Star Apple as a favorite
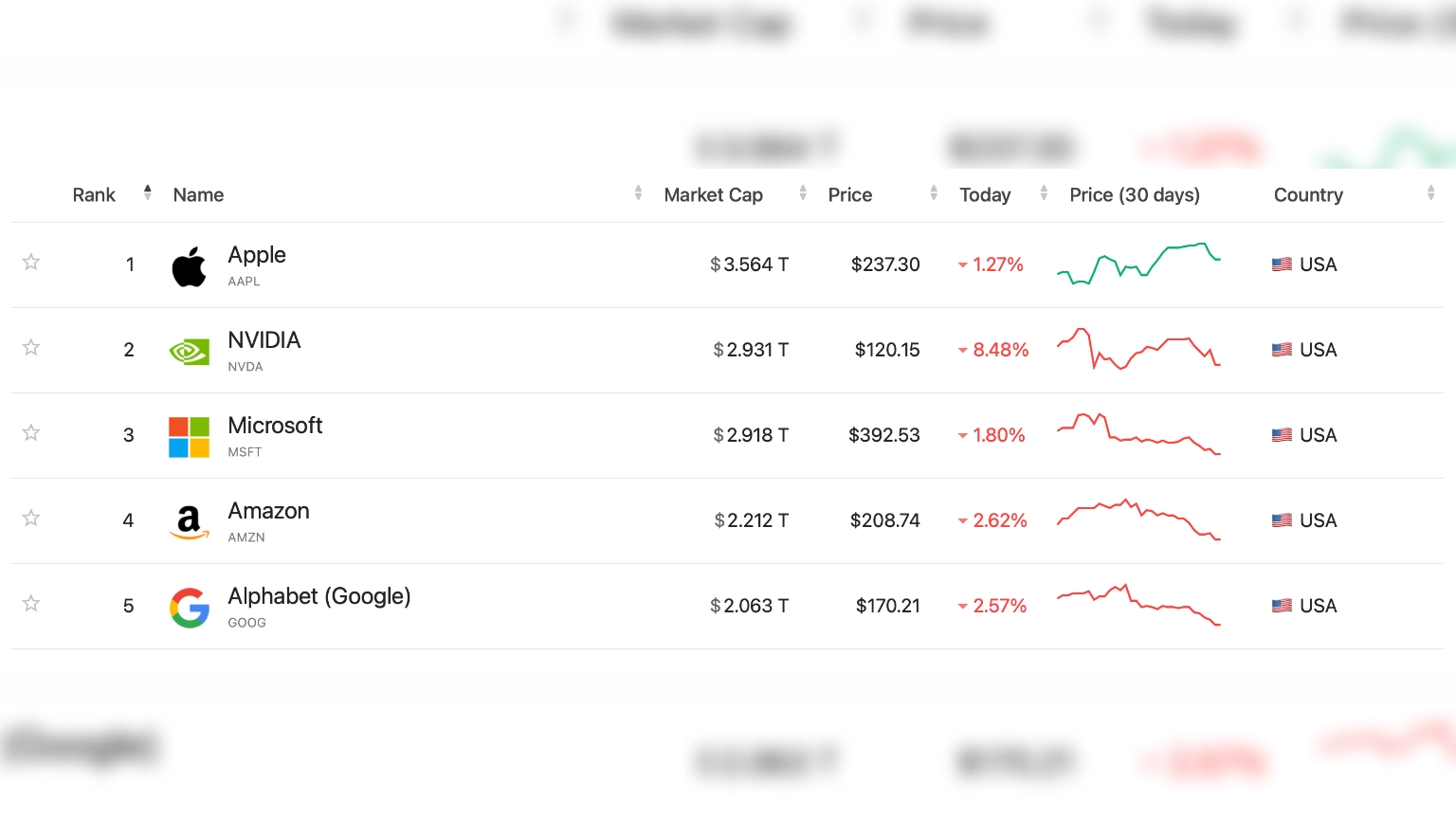Viewport: 1456px width, 819px height. 31,263
